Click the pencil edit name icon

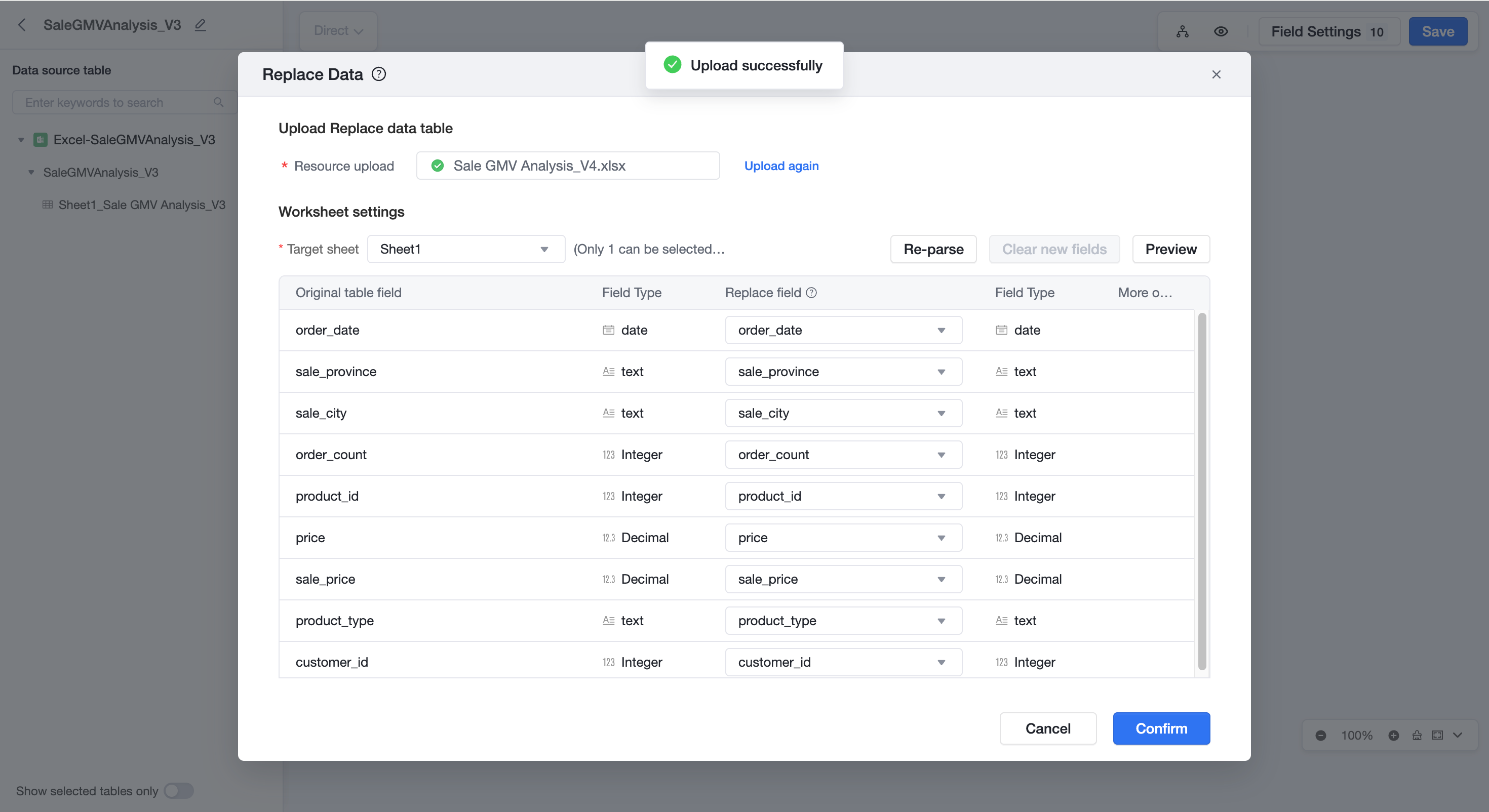200,25
